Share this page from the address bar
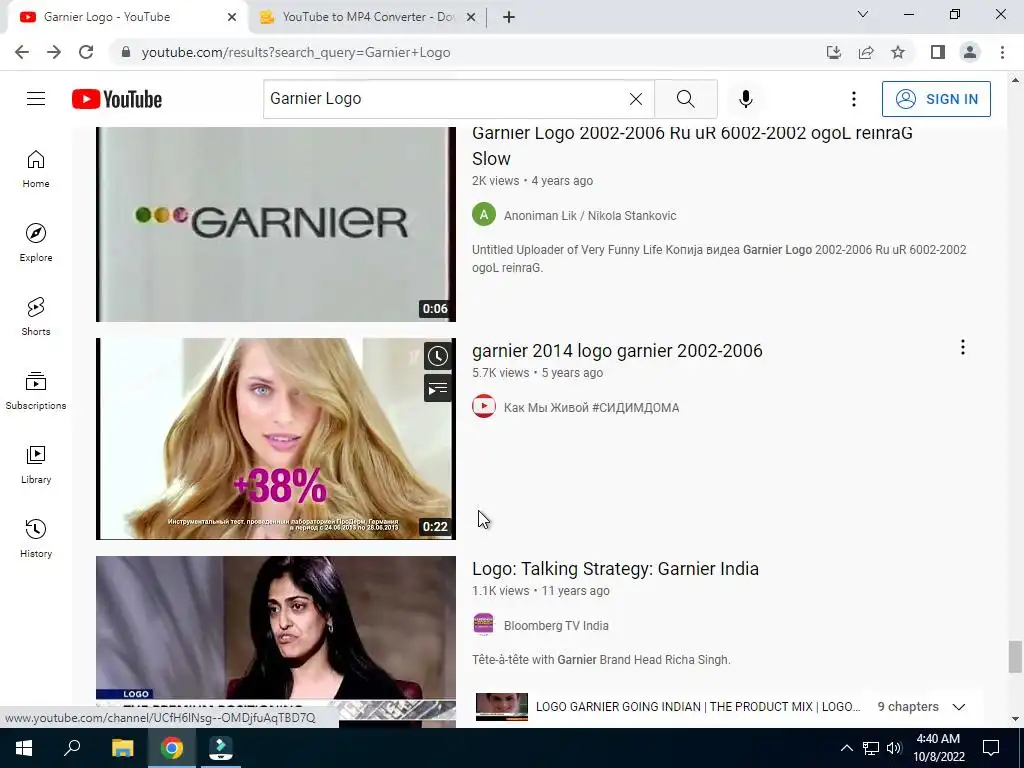The width and height of the screenshot is (1024, 768). pyautogui.click(x=866, y=52)
